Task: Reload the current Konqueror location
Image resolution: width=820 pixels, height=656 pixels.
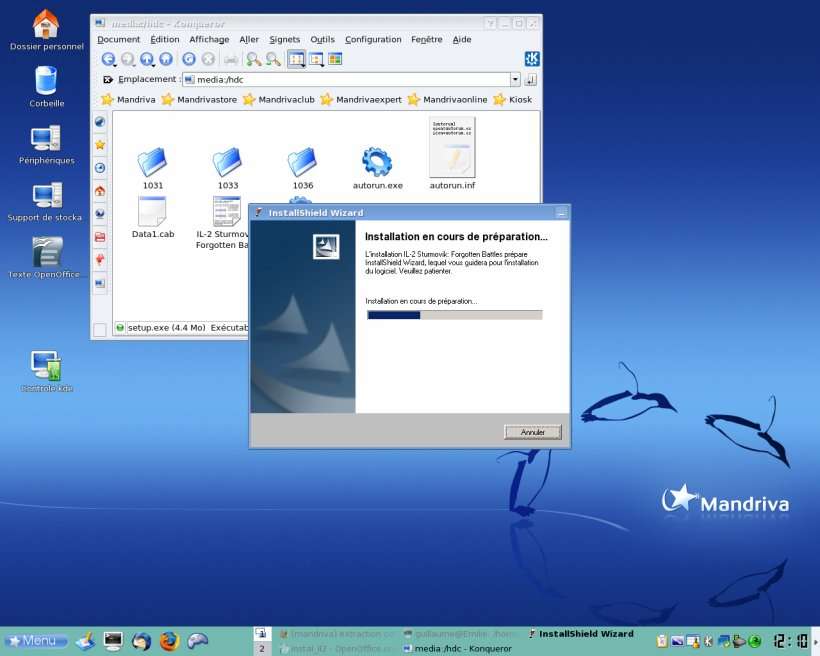Action: coord(189,59)
